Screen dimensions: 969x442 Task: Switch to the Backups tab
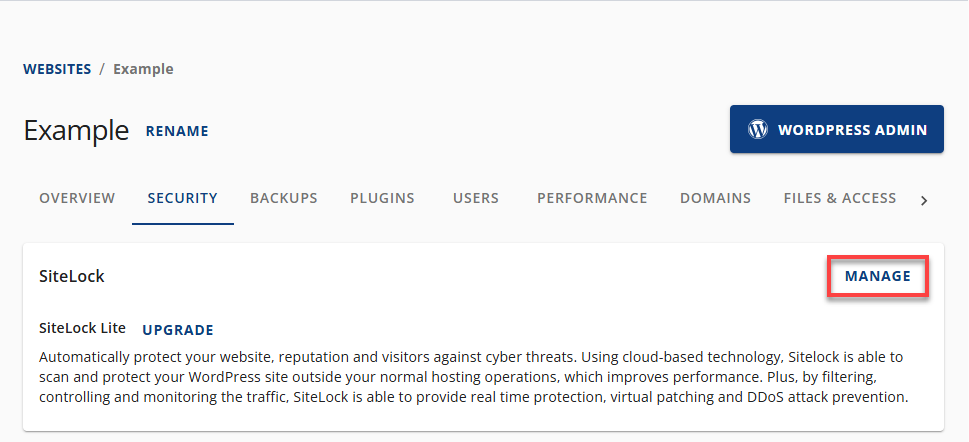pos(284,198)
